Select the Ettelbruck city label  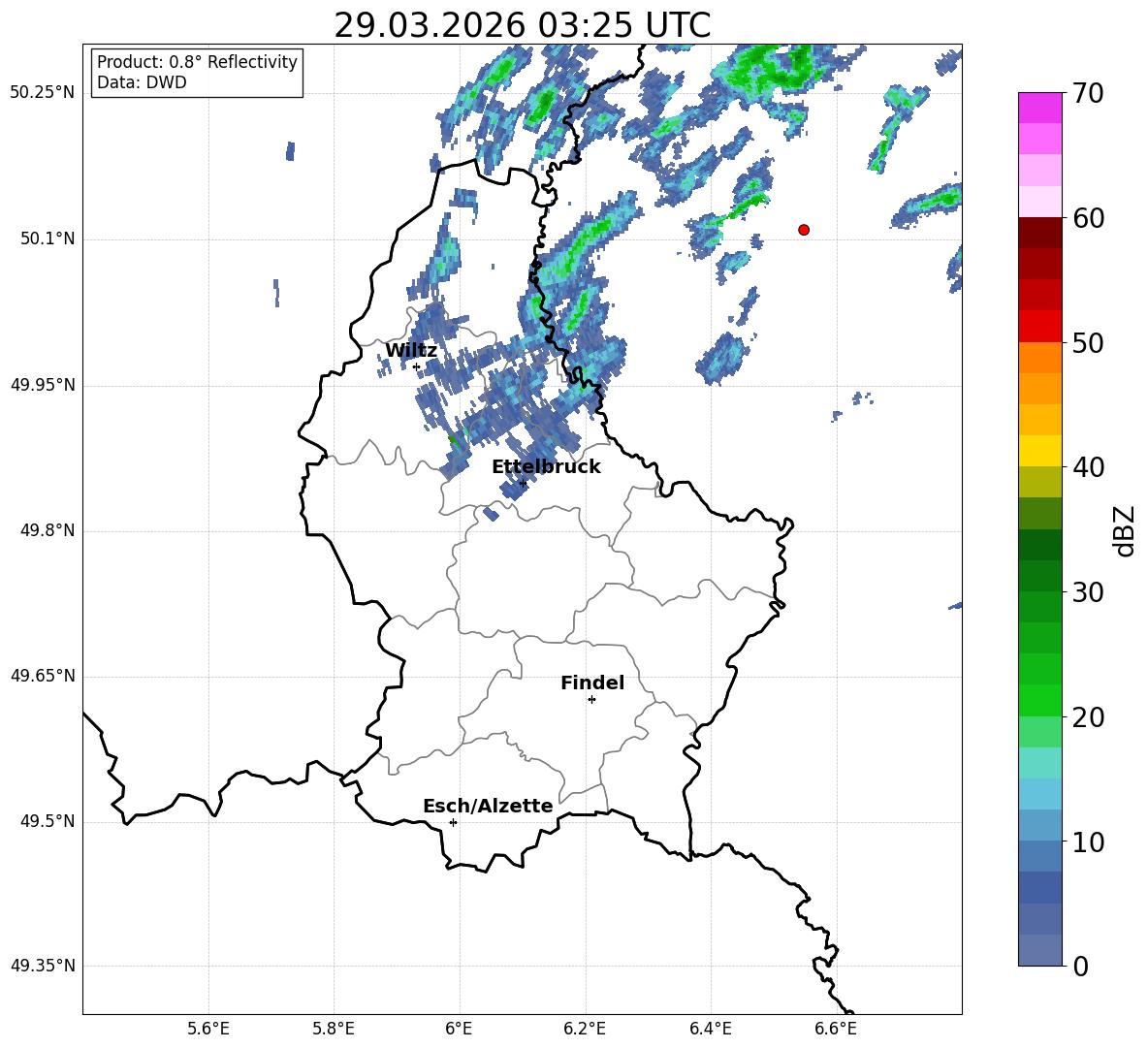[546, 467]
